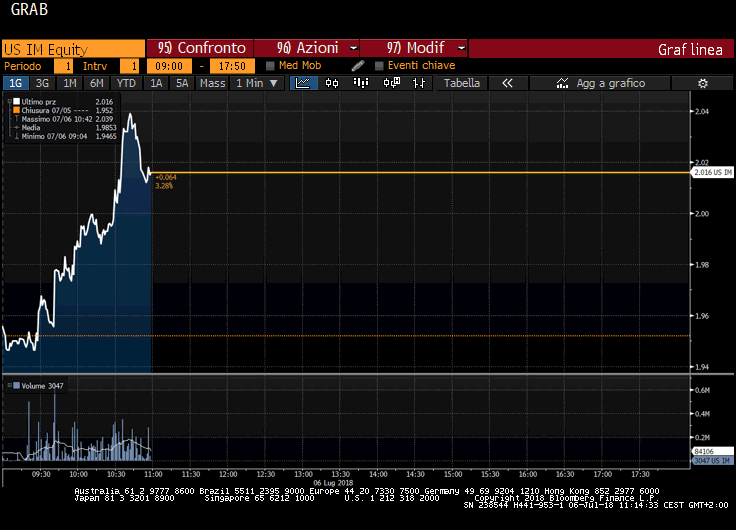Image resolution: width=736 pixels, height=530 pixels.
Task: Open the 96) Azioni dropdown arrow
Action: coord(353,48)
